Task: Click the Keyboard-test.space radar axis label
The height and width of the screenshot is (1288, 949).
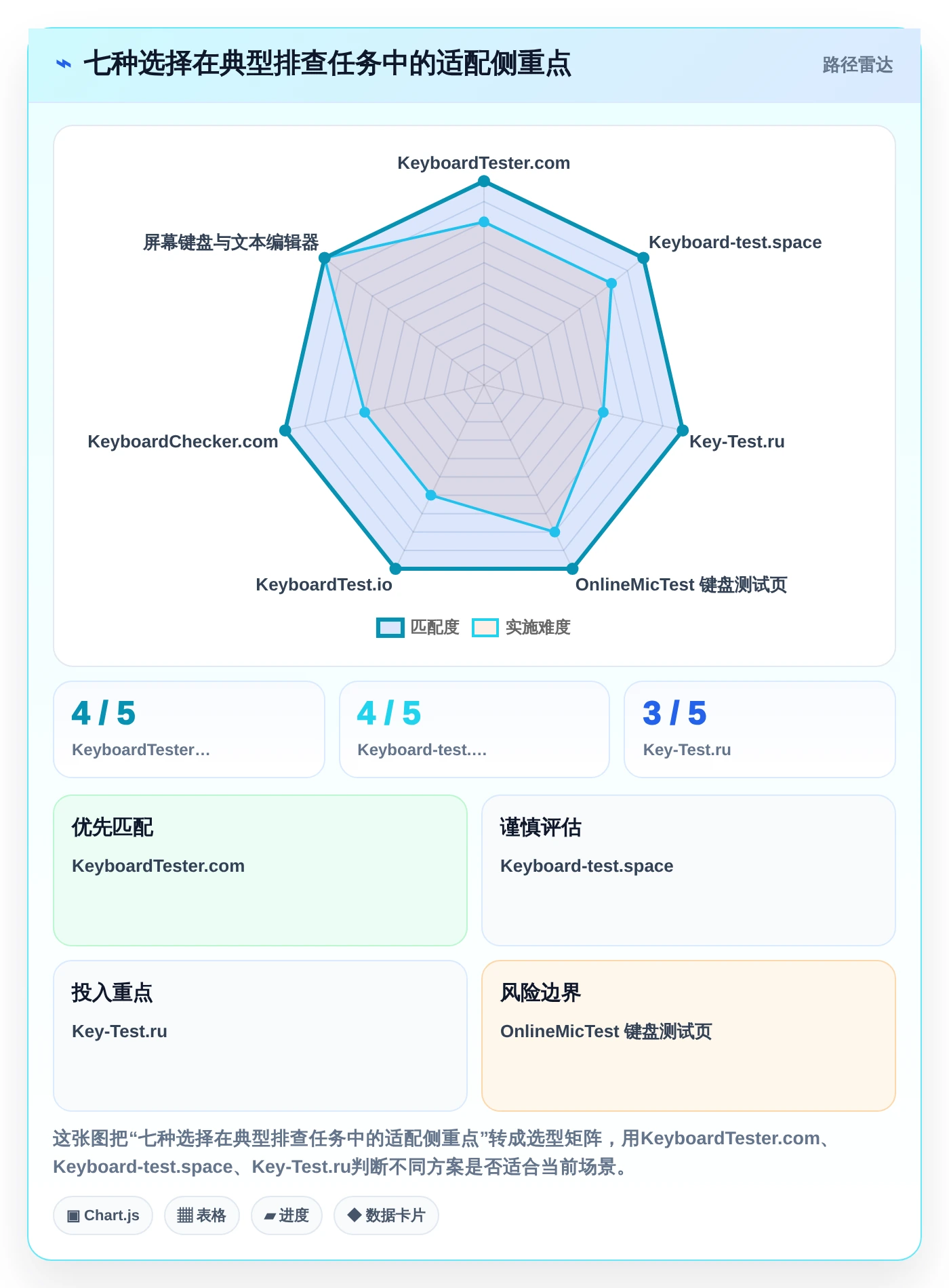Action: click(x=735, y=243)
